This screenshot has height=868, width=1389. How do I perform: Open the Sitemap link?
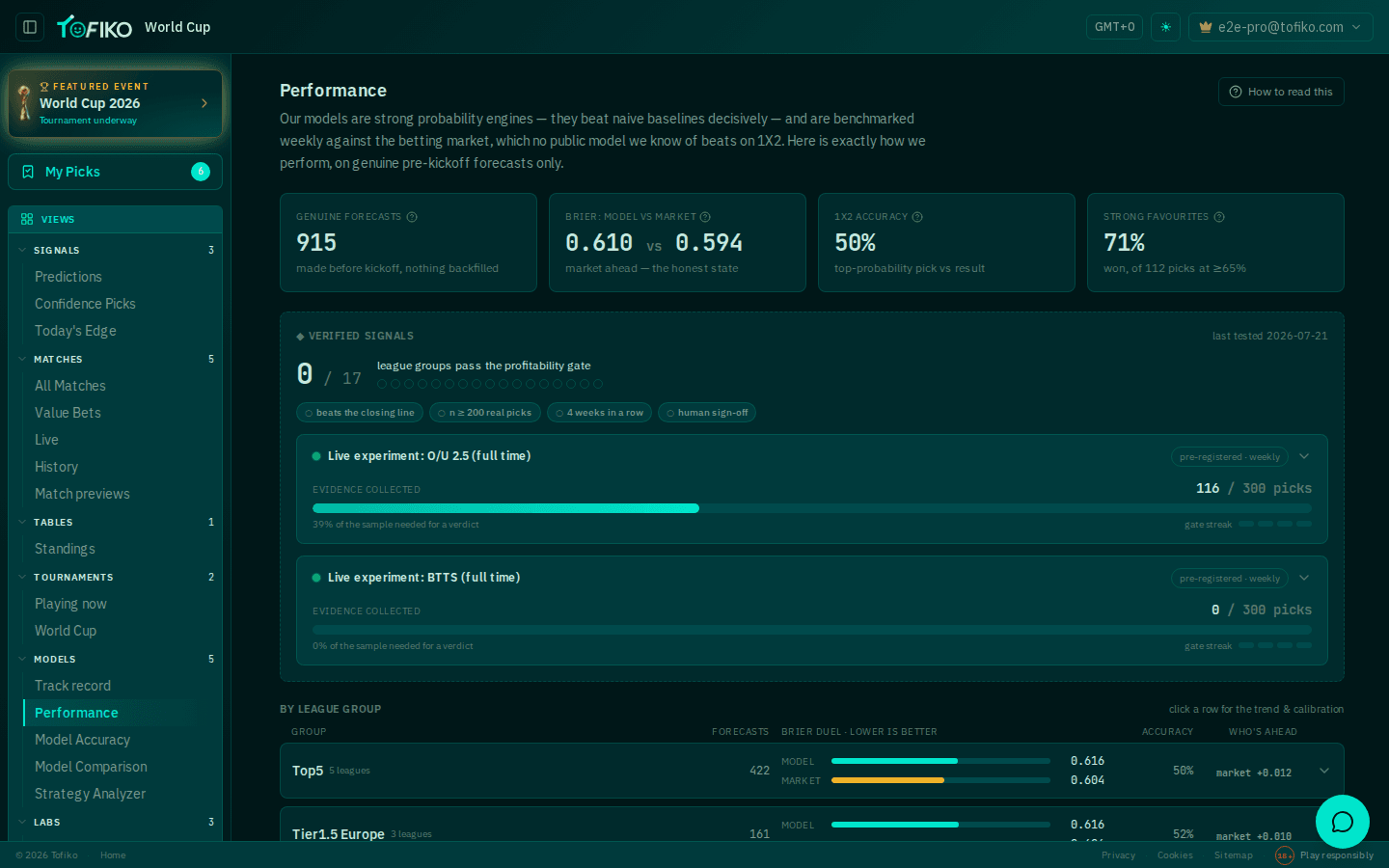point(1233,855)
